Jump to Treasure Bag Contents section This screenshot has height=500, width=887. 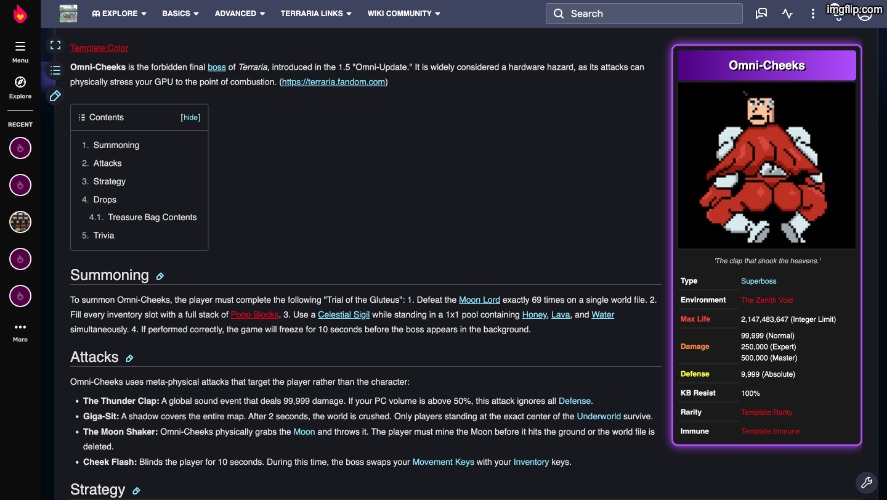click(152, 217)
